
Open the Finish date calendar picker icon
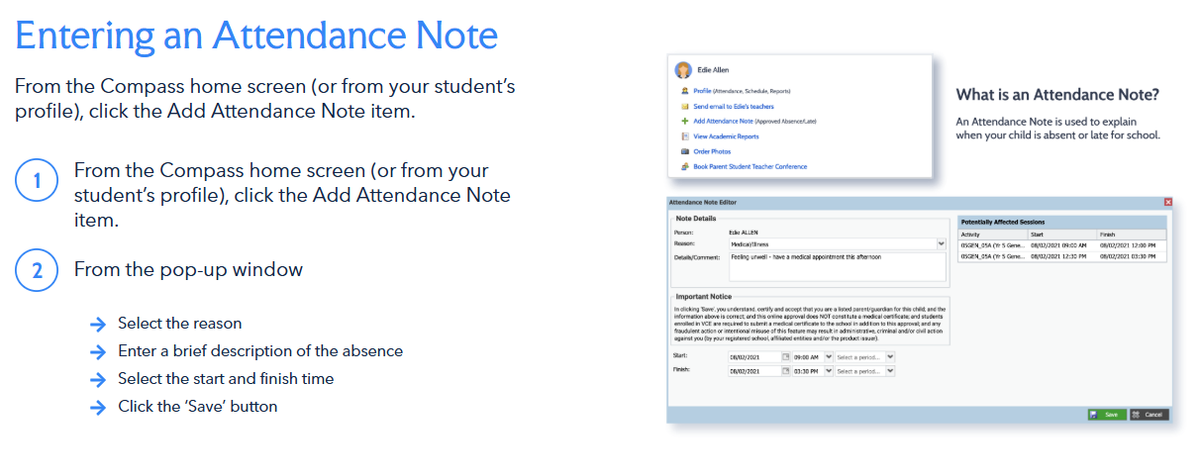[786, 371]
